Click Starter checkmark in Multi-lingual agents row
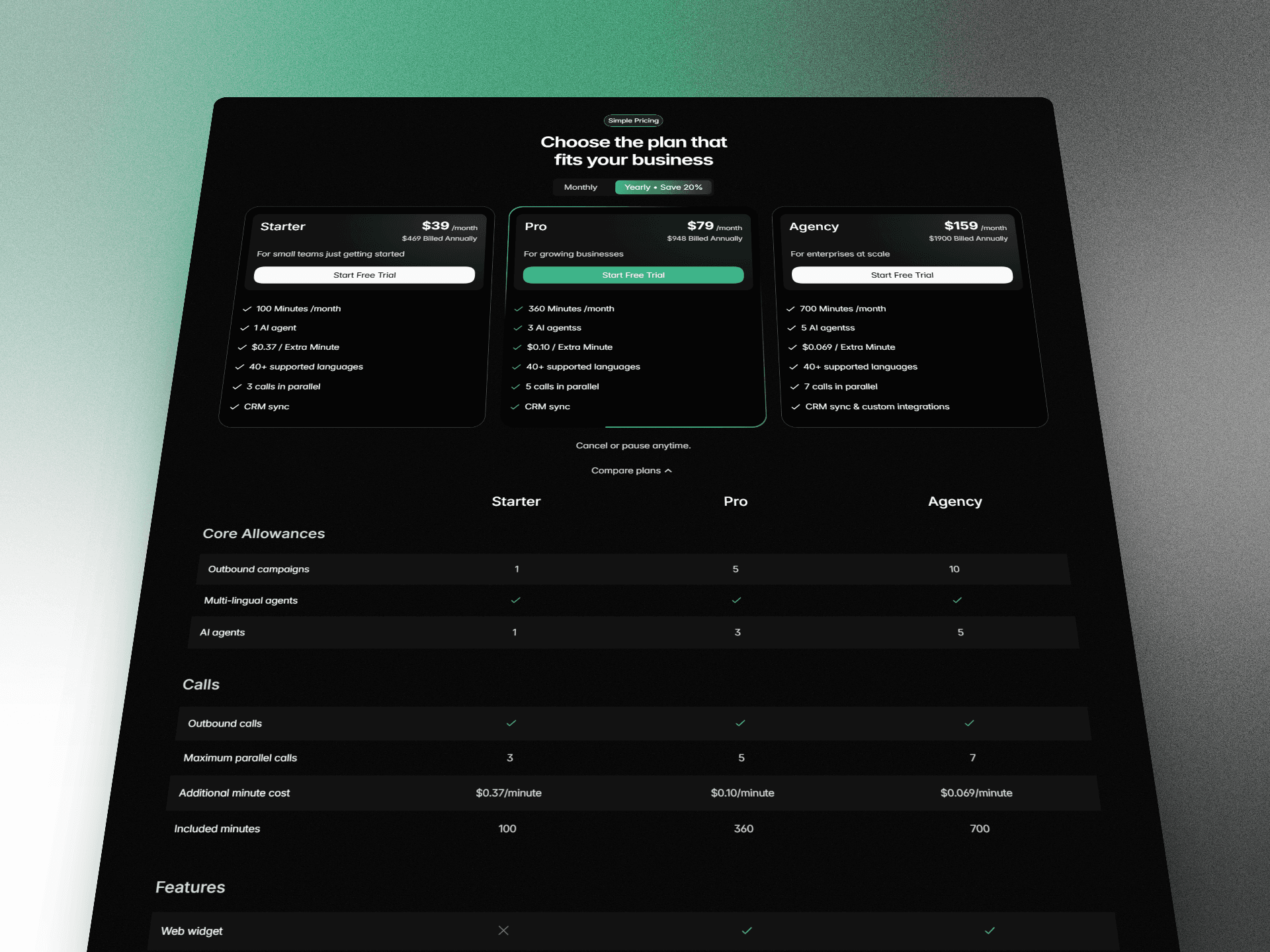 516,600
